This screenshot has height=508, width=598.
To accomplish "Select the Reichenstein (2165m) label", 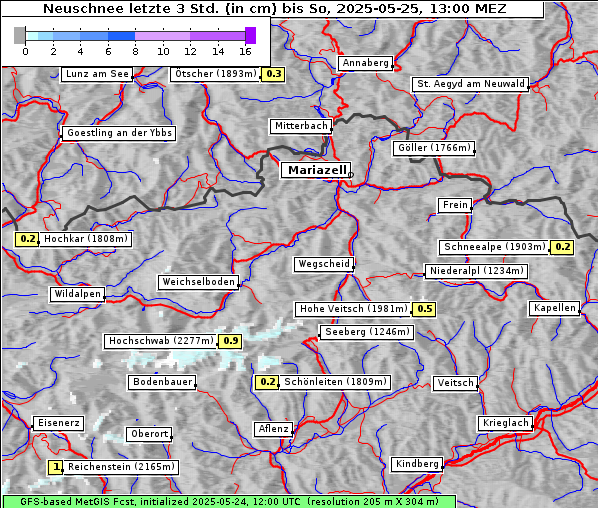I will tap(121, 467).
